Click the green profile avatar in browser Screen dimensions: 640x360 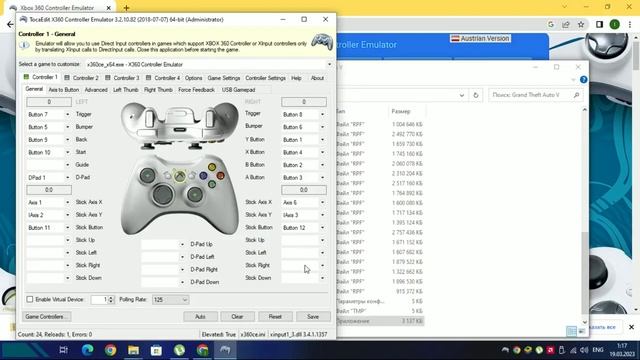[615, 24]
